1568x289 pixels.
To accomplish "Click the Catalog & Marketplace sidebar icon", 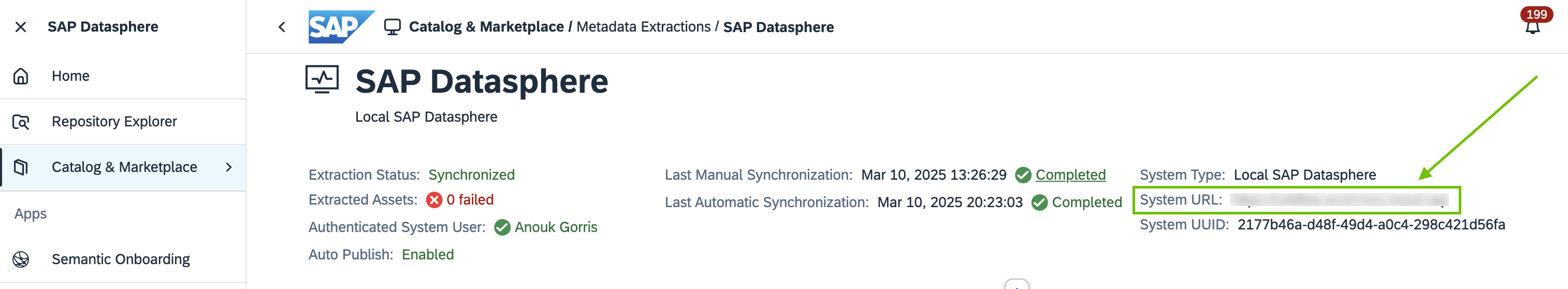I will pyautogui.click(x=21, y=167).
